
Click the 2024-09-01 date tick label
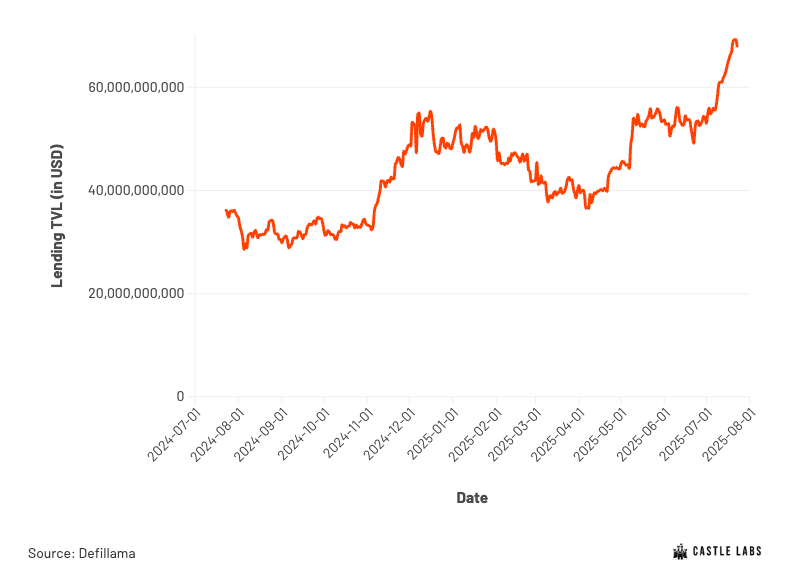pyautogui.click(x=261, y=435)
